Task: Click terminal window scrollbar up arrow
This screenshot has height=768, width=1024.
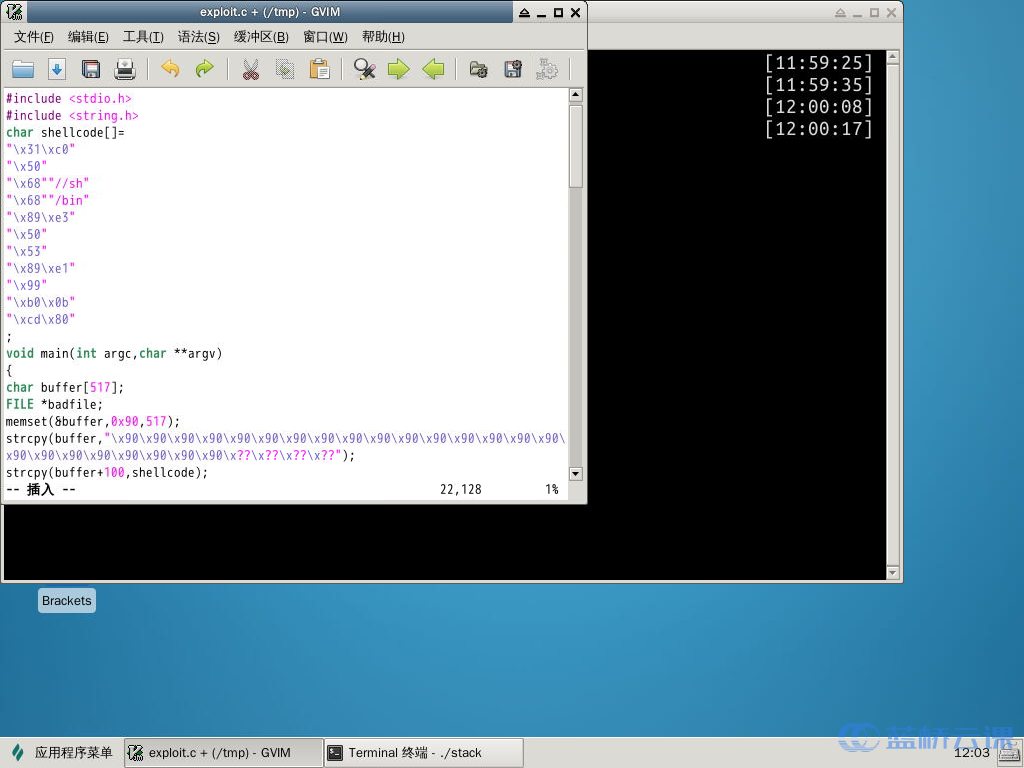Action: point(893,57)
